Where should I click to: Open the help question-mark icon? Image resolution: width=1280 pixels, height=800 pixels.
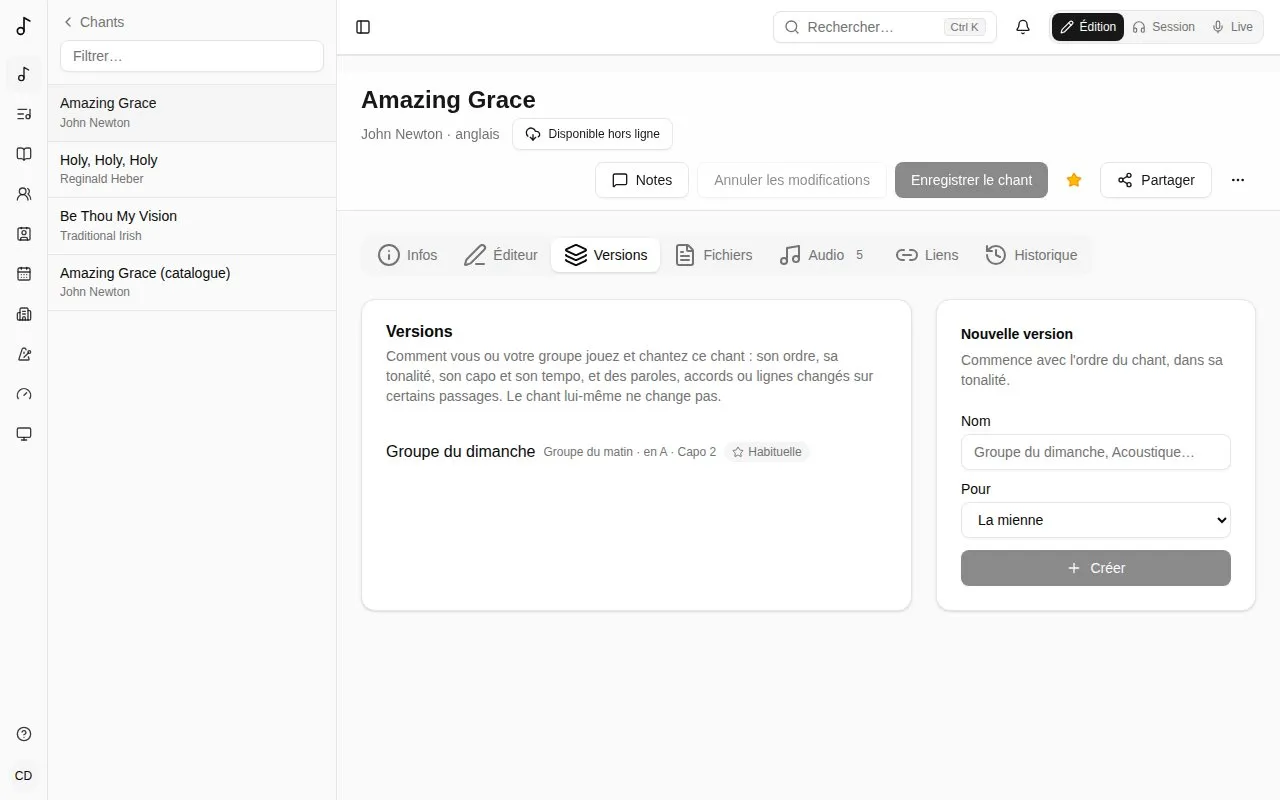click(24, 734)
